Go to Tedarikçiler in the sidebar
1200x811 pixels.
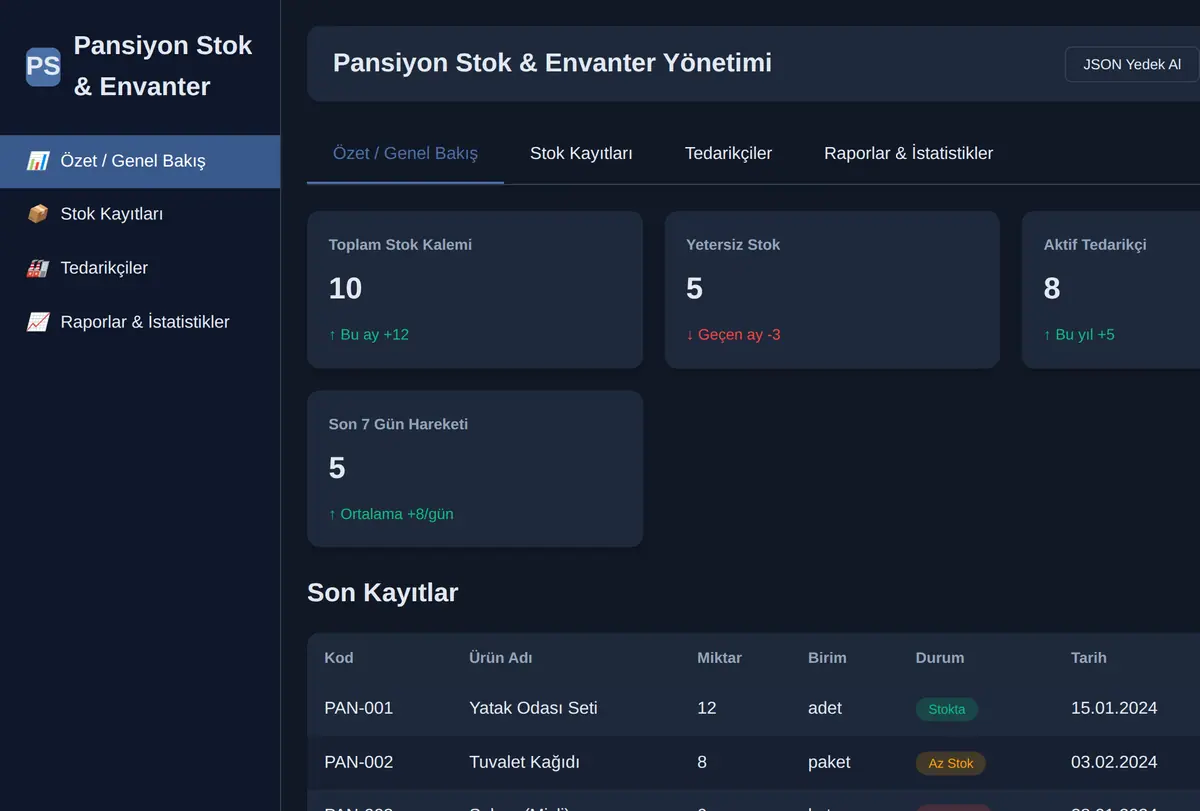pos(140,268)
